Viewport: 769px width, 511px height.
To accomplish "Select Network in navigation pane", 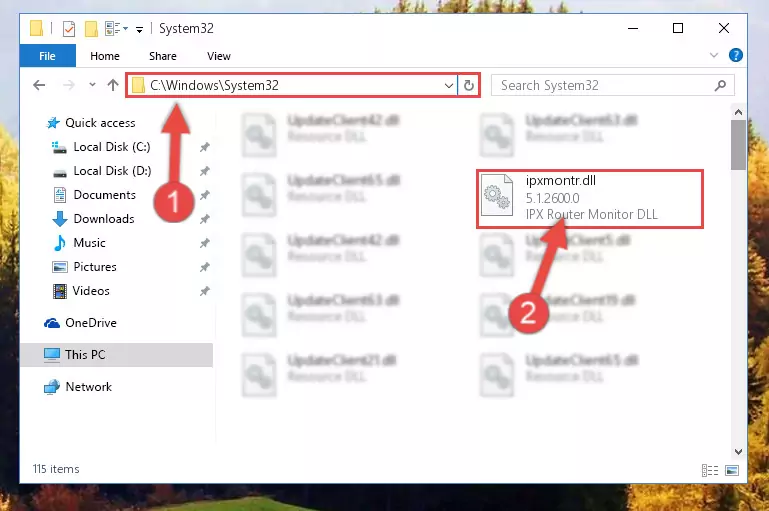I will pos(89,386).
